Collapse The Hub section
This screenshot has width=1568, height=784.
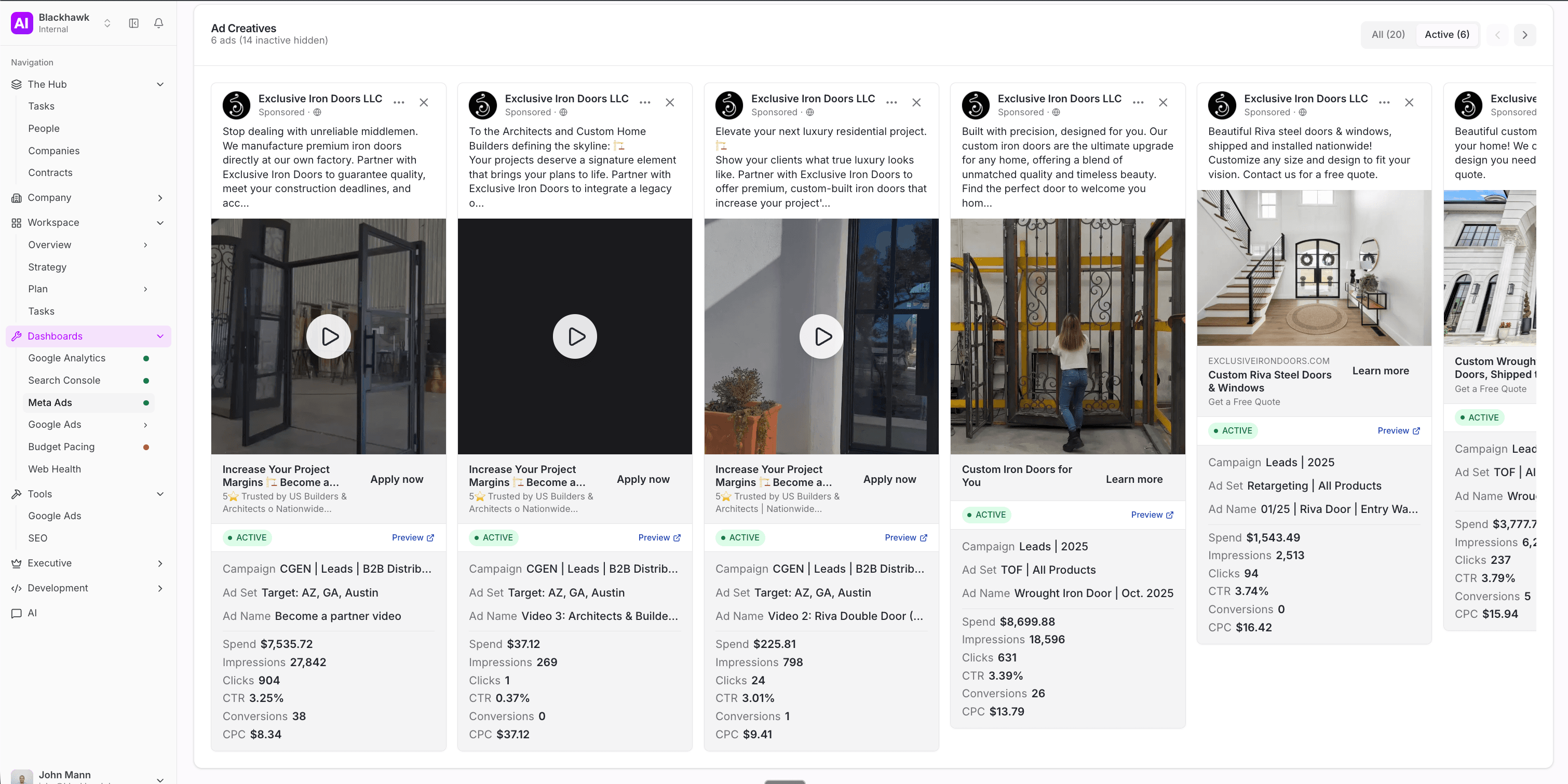coord(160,85)
